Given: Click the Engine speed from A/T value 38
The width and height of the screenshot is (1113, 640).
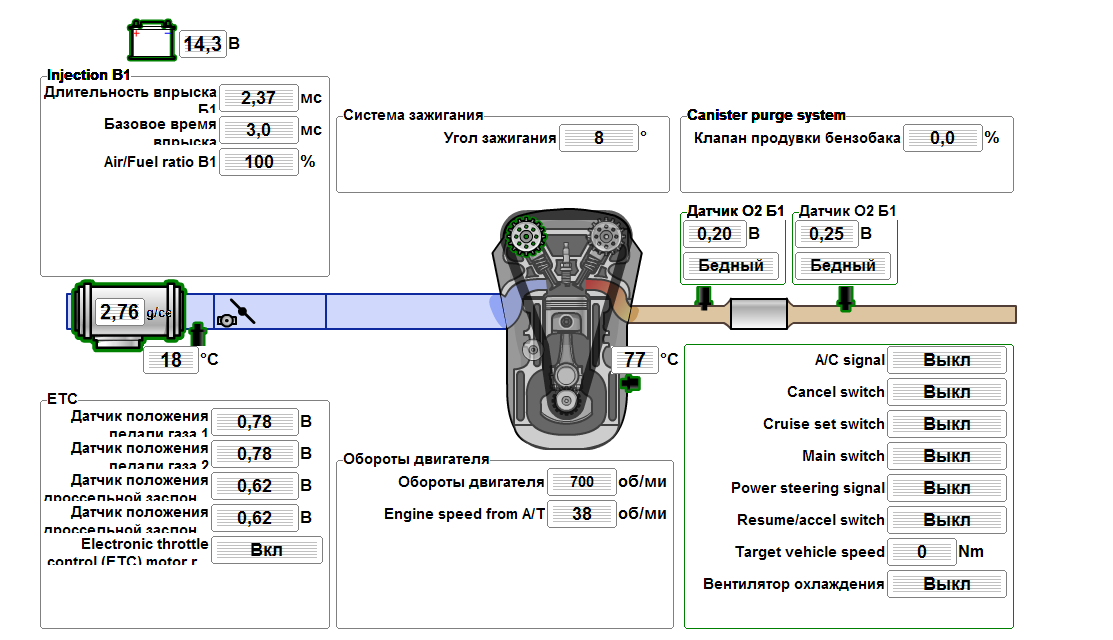Looking at the screenshot, I should click(581, 514).
